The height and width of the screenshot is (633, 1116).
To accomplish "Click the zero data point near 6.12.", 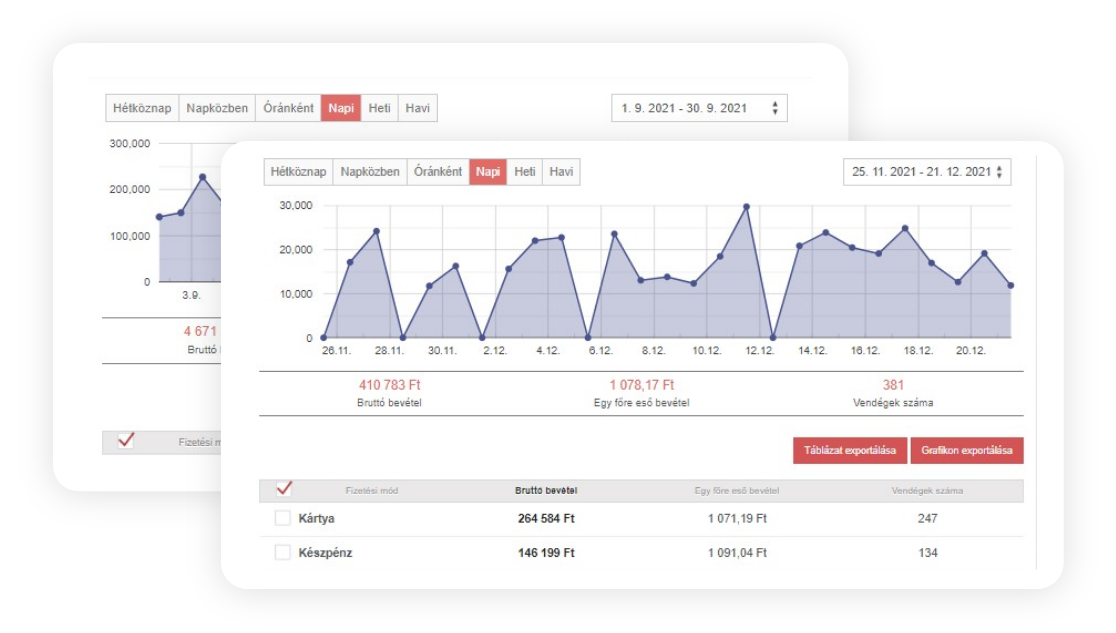I will (x=588, y=338).
